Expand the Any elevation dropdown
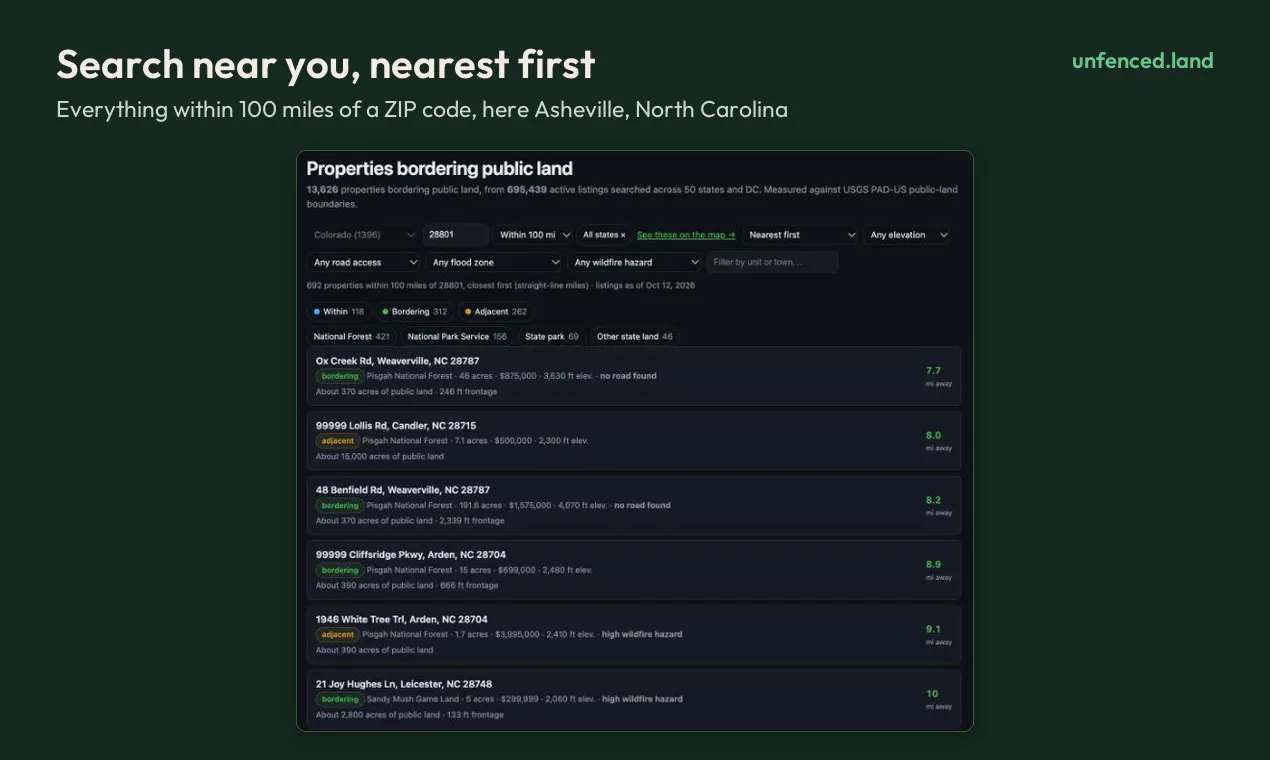Image resolution: width=1270 pixels, height=760 pixels. [x=907, y=235]
